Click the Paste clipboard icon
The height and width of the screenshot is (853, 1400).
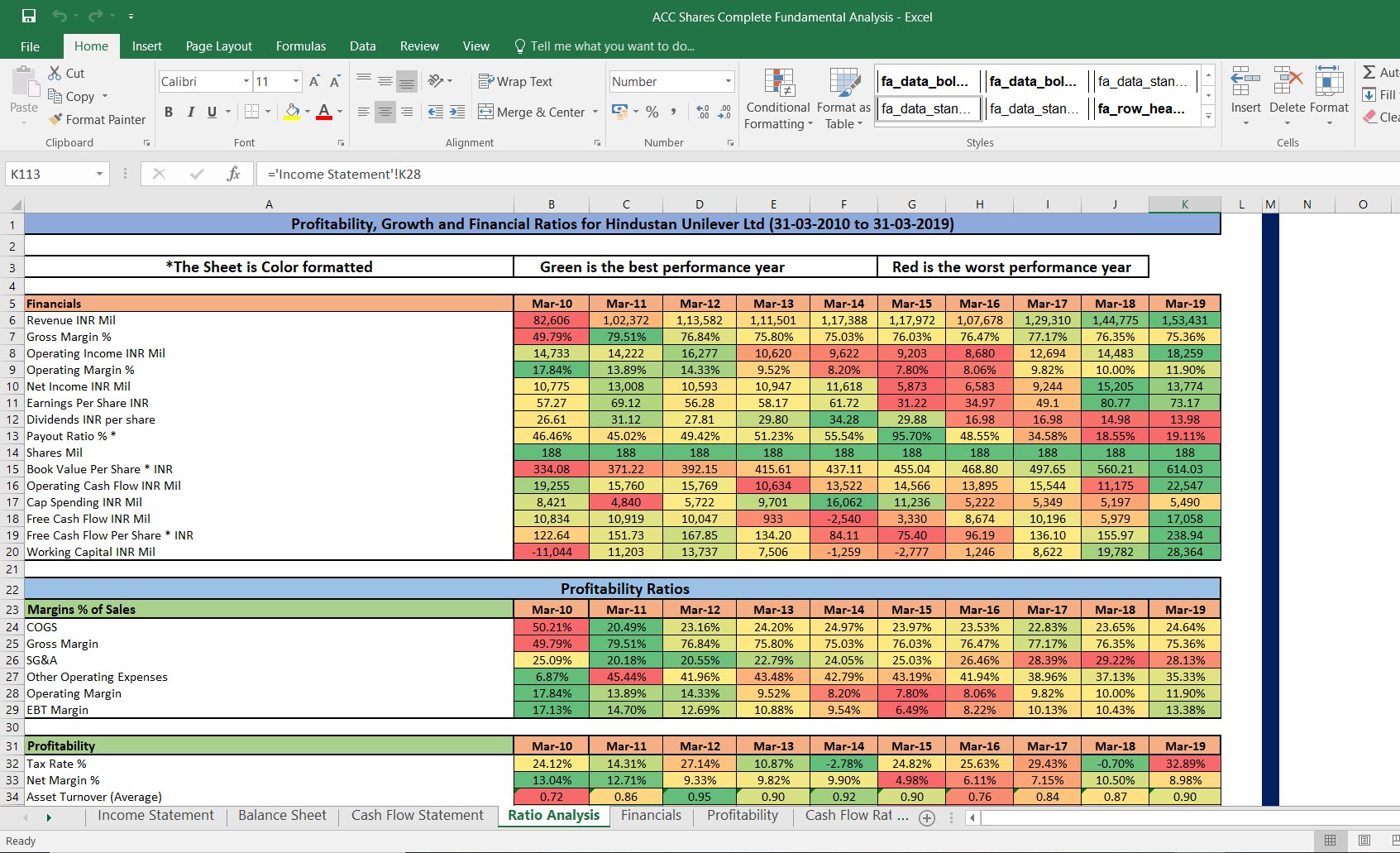[x=24, y=84]
